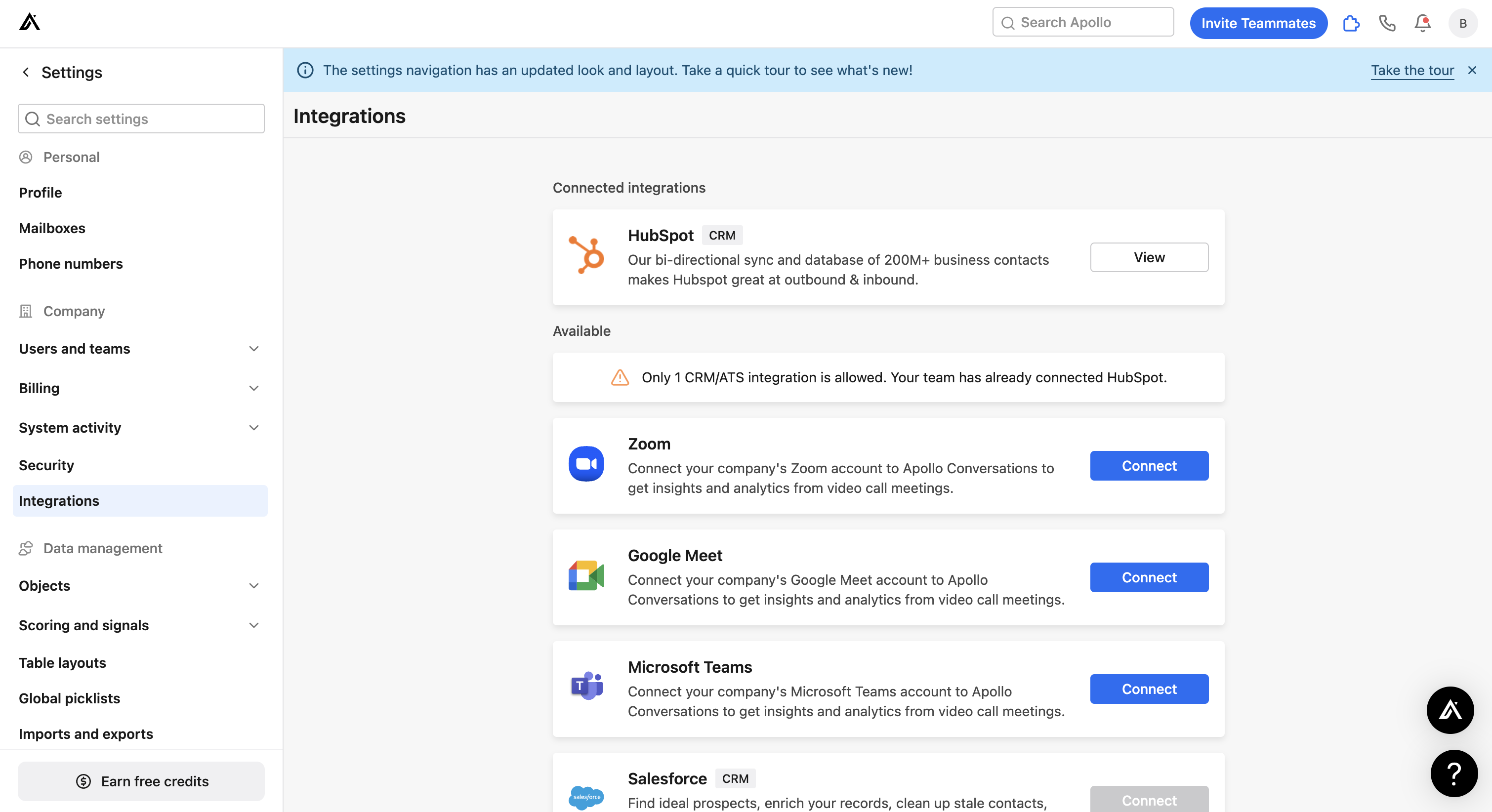1492x812 pixels.
Task: Dismiss the settings tour banner
Action: (x=1472, y=70)
